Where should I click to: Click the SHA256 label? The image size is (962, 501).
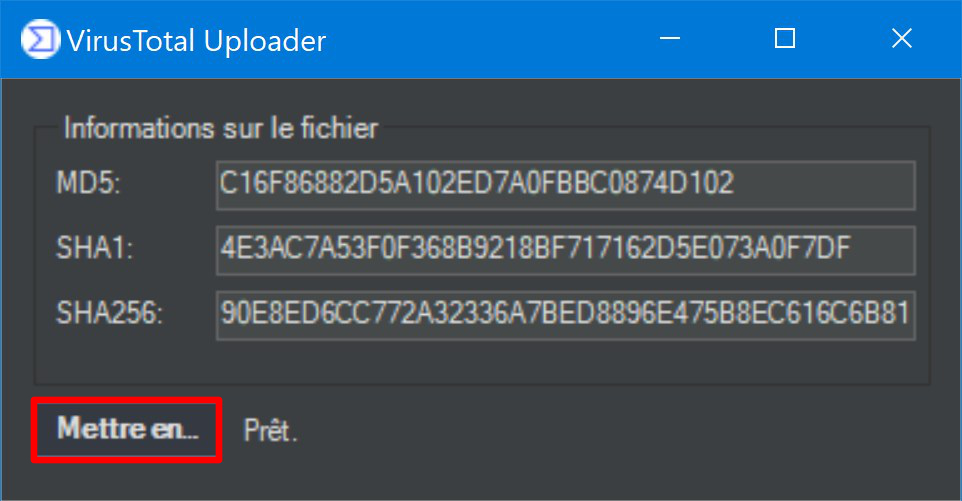tap(109, 313)
